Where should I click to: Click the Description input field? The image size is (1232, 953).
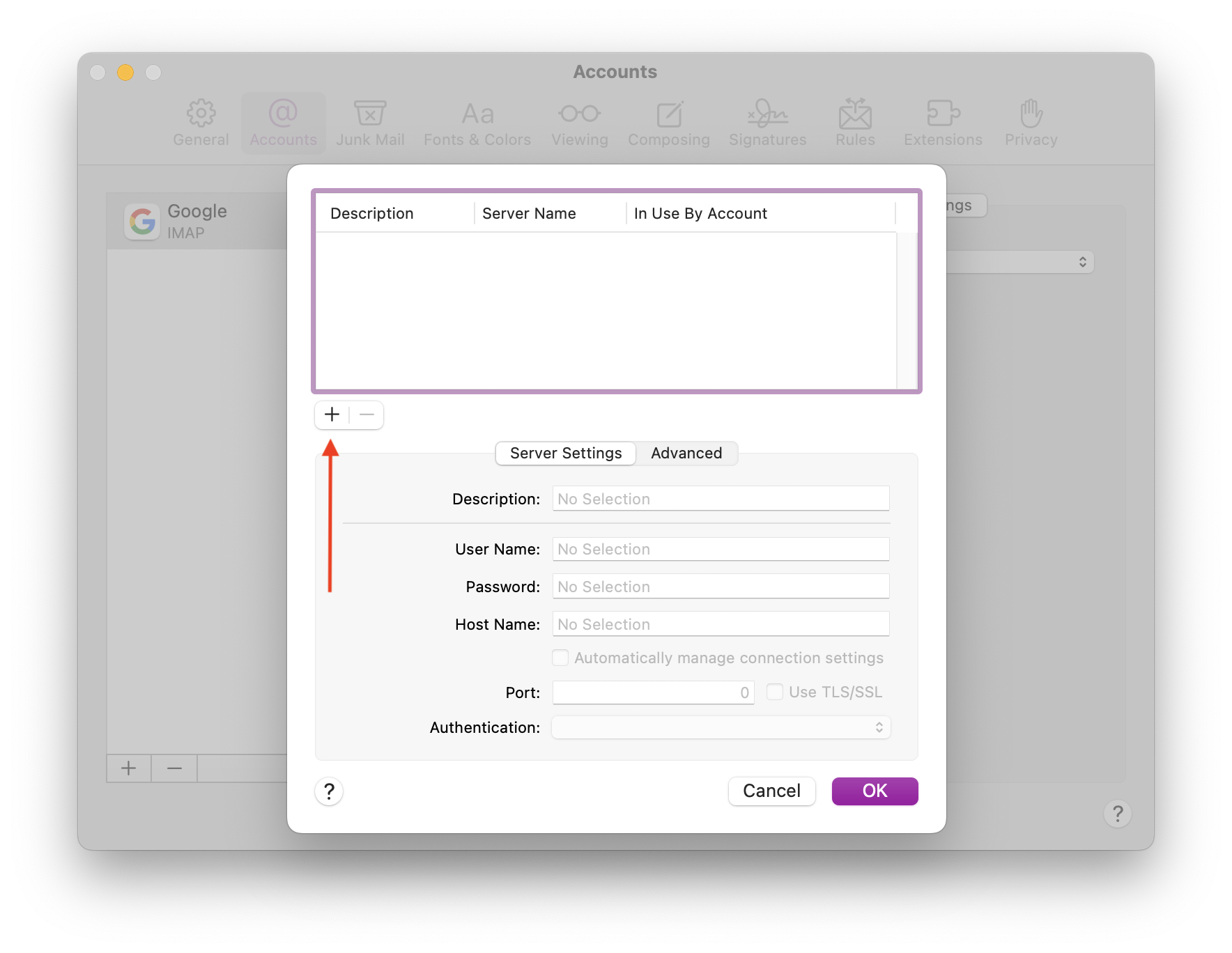pyautogui.click(x=721, y=499)
